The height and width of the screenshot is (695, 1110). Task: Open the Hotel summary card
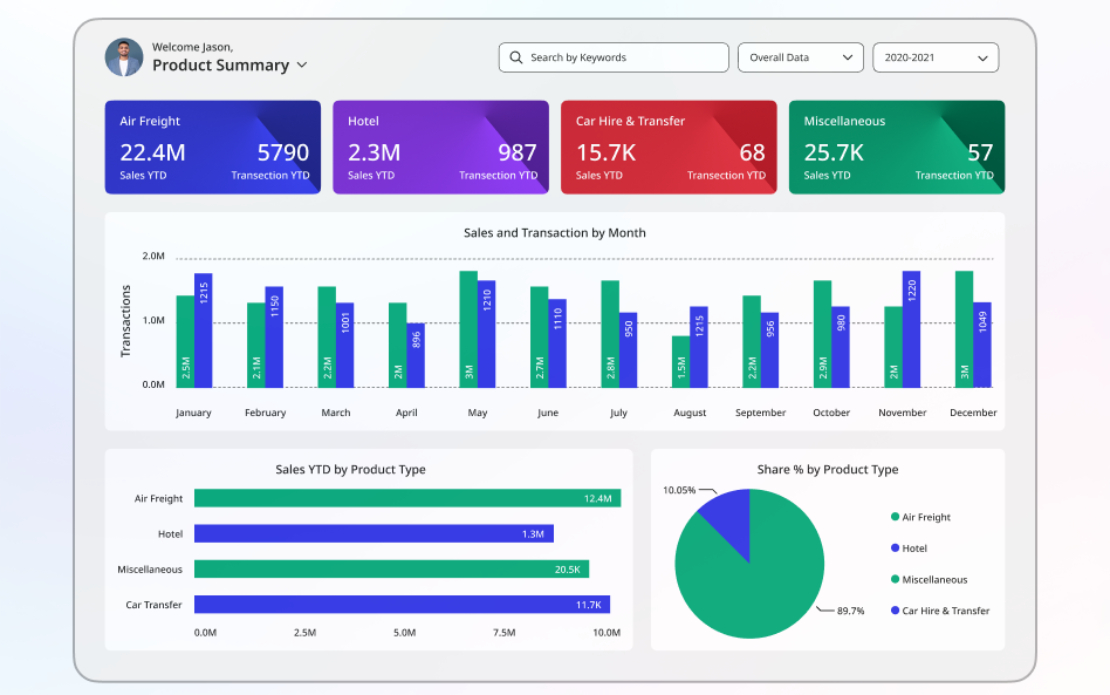pyautogui.click(x=440, y=147)
